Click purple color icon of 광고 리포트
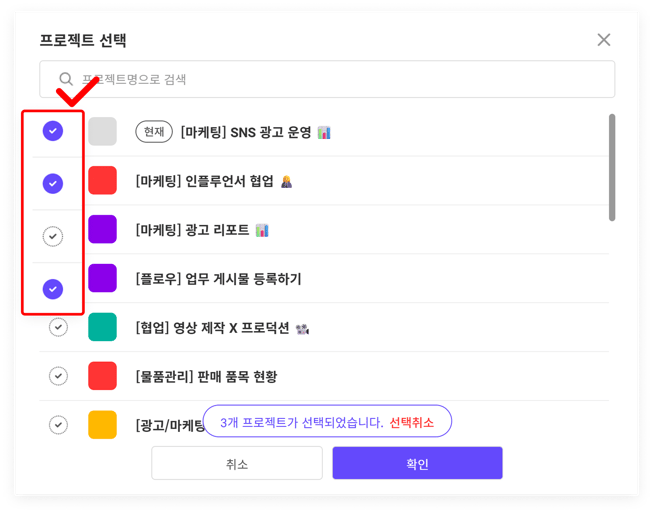This screenshot has height=513, width=653. click(x=102, y=230)
